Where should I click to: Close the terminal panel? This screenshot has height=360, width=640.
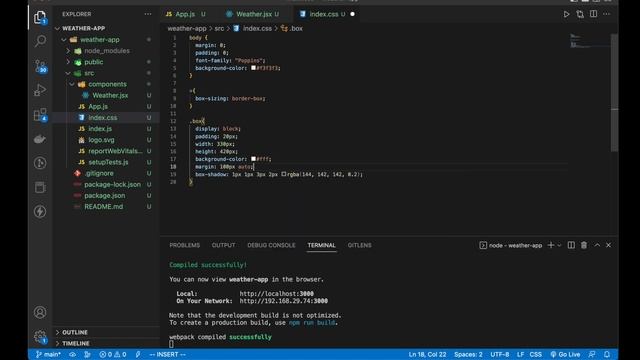[609, 245]
